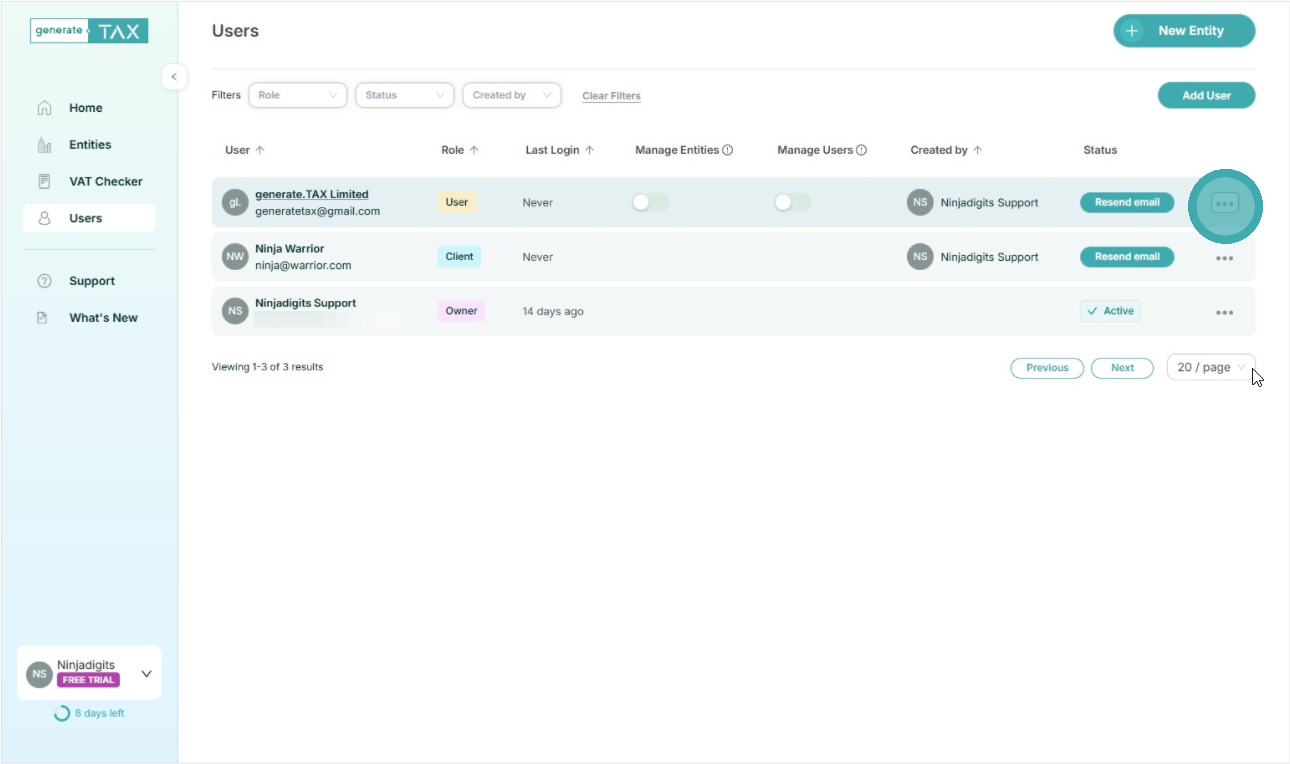Click the generate TAX logo

[89, 31]
